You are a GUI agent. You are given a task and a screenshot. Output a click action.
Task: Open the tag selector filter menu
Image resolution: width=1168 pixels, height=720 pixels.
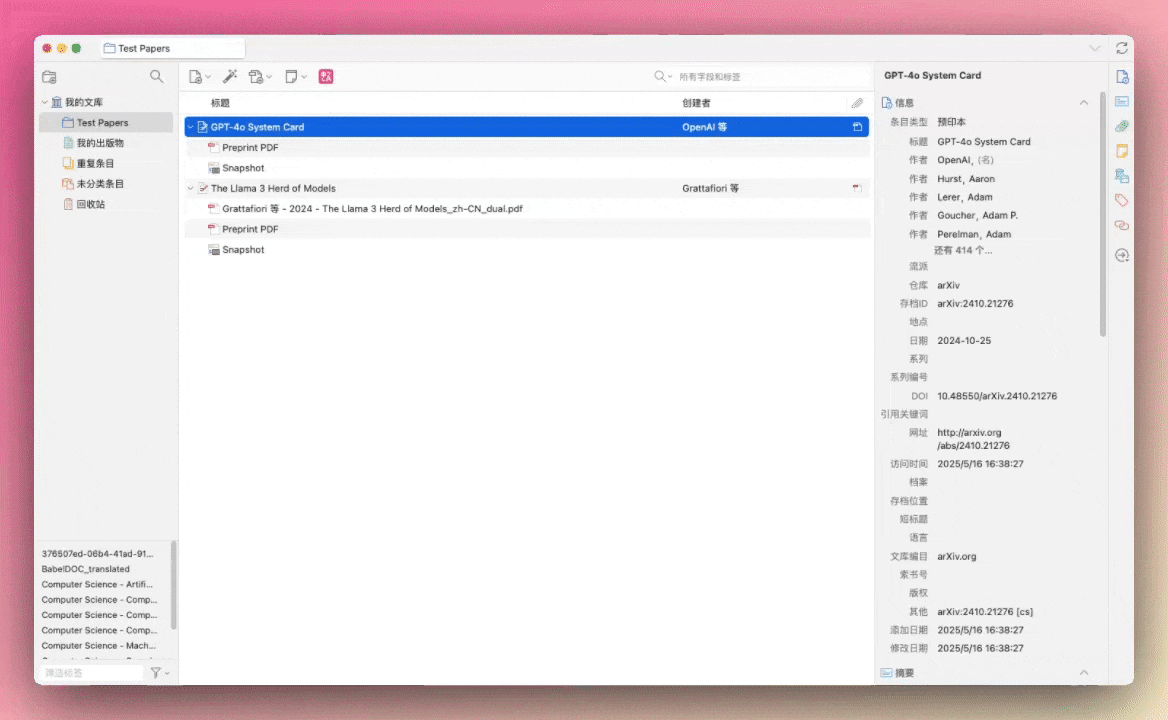tap(159, 673)
